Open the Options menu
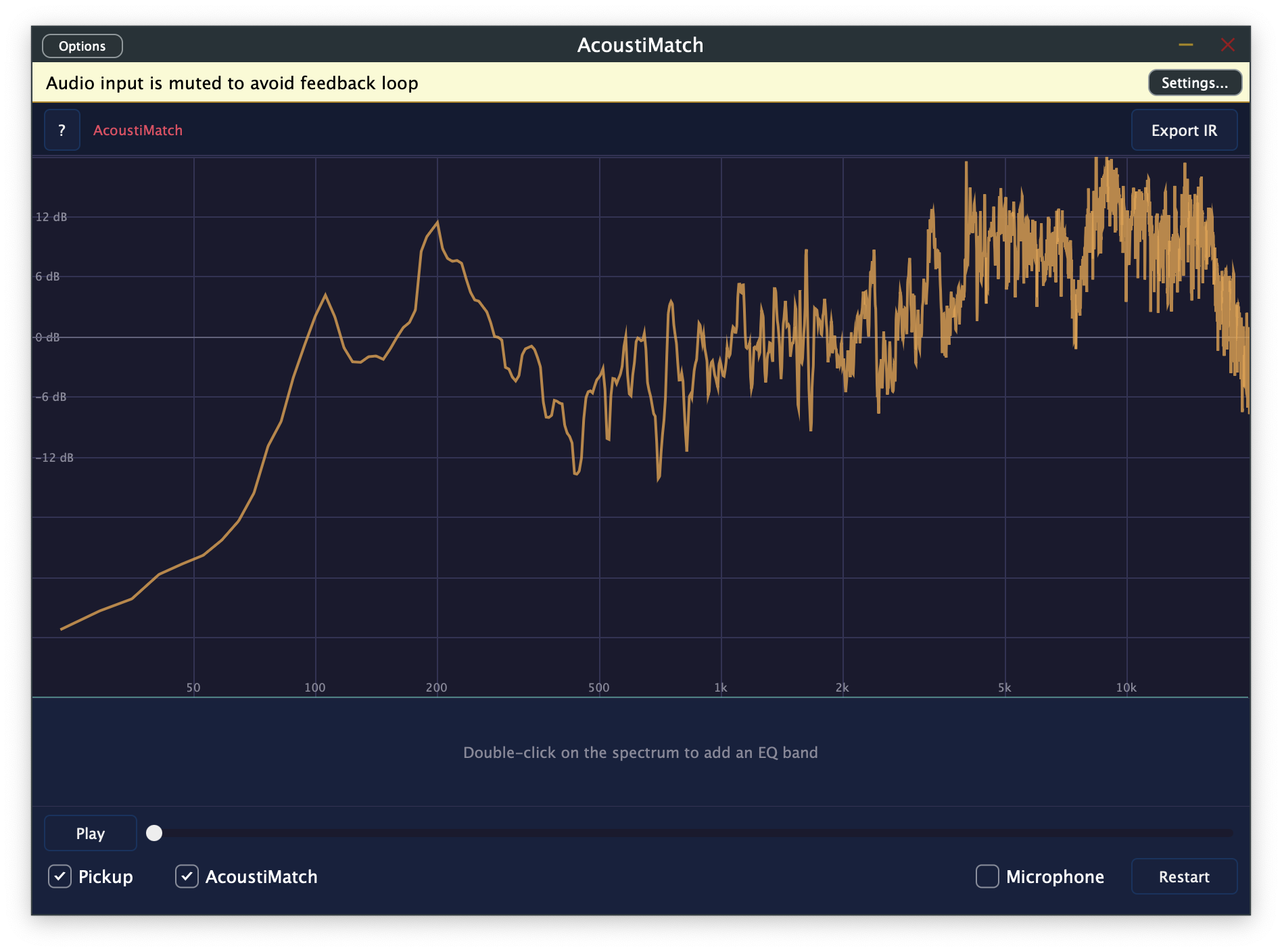1282x952 pixels. tap(82, 45)
